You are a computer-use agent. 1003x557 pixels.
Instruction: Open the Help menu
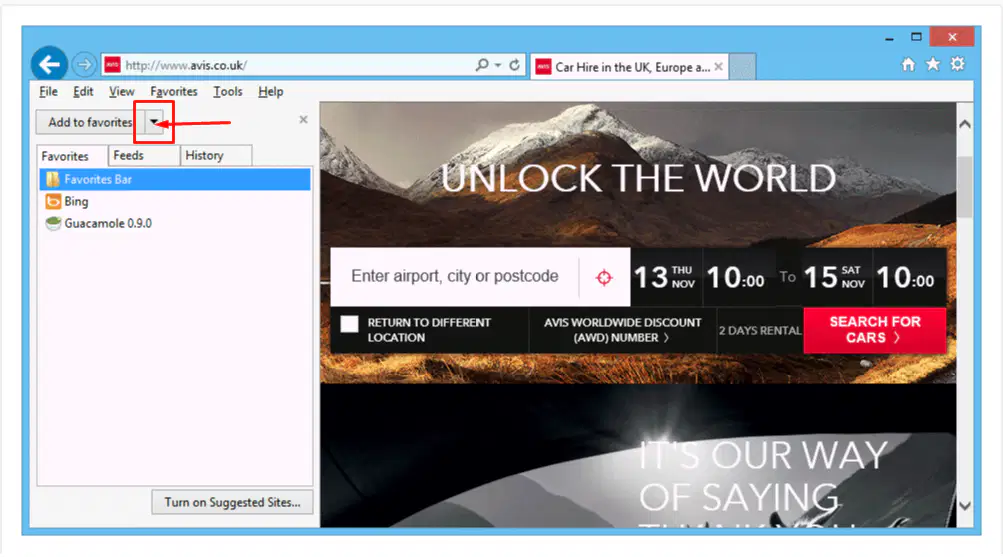point(271,91)
